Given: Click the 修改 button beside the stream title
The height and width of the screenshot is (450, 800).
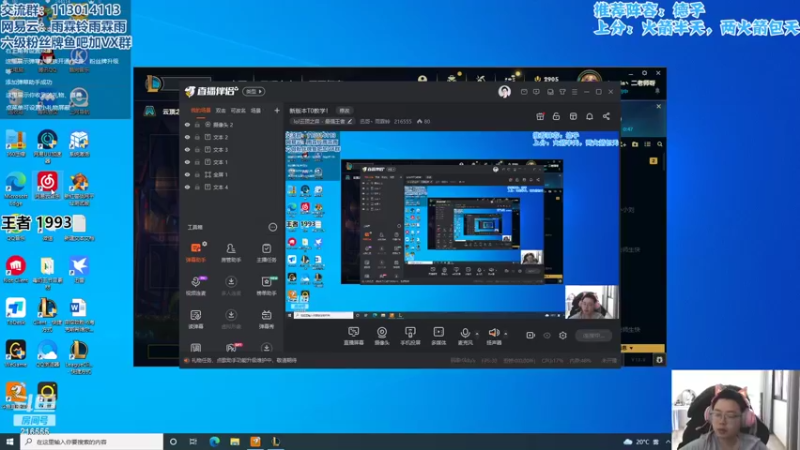Looking at the screenshot, I should (344, 110).
